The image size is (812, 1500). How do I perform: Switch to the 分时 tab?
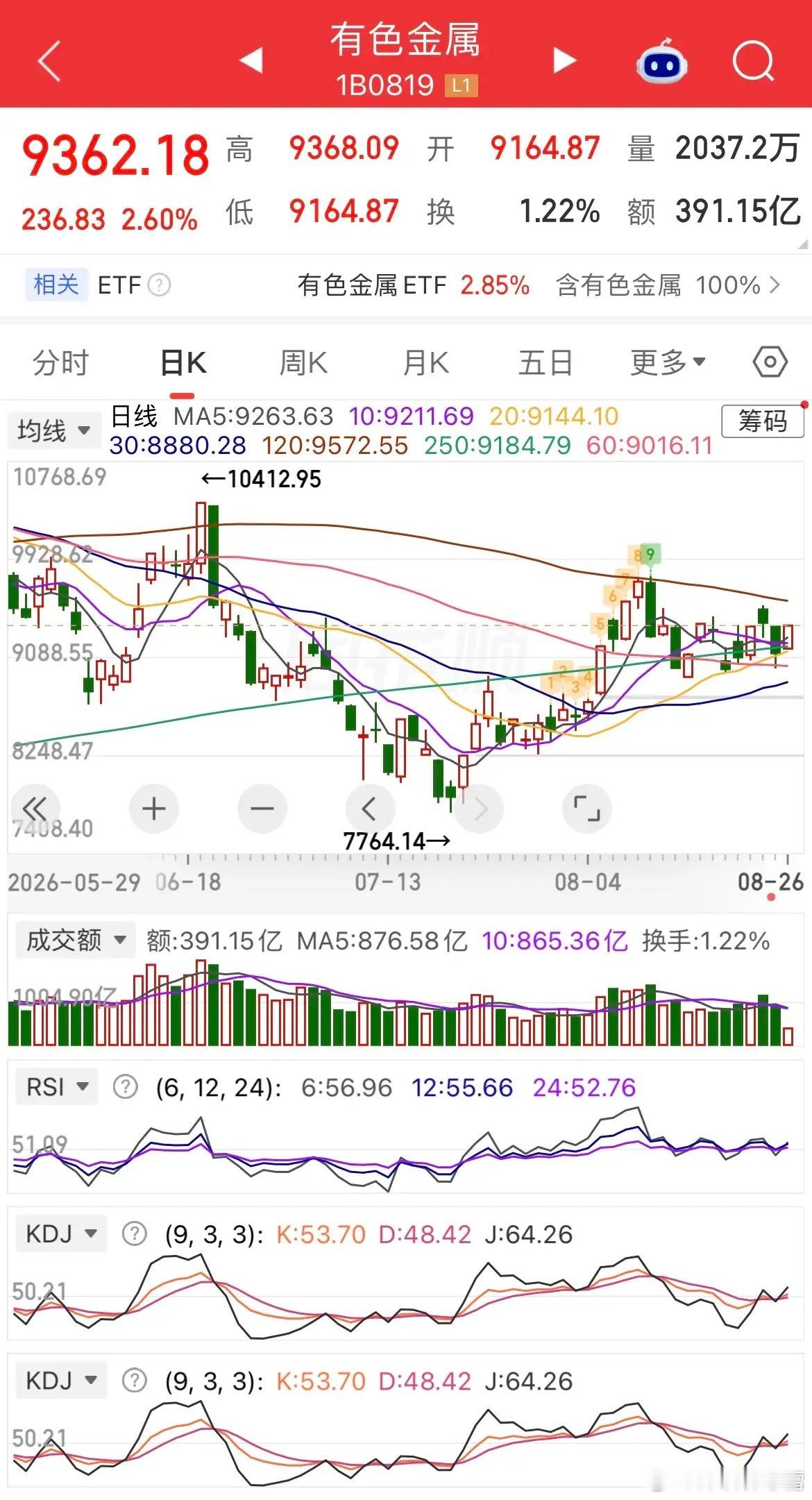tap(61, 362)
